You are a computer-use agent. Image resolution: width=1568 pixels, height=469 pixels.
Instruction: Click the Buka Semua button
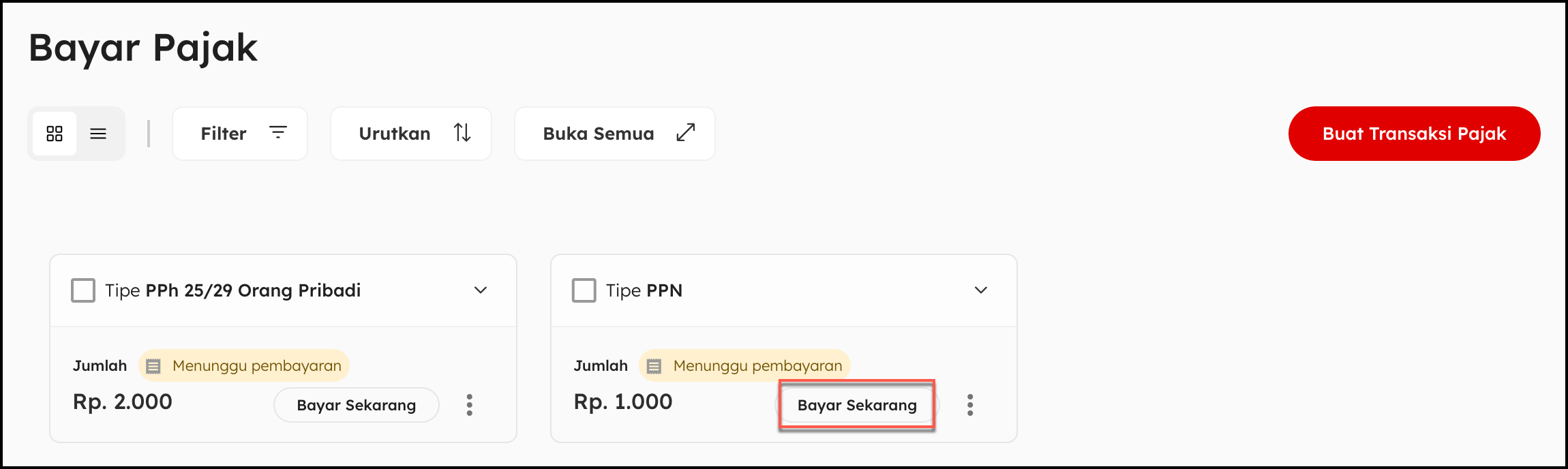tap(614, 134)
